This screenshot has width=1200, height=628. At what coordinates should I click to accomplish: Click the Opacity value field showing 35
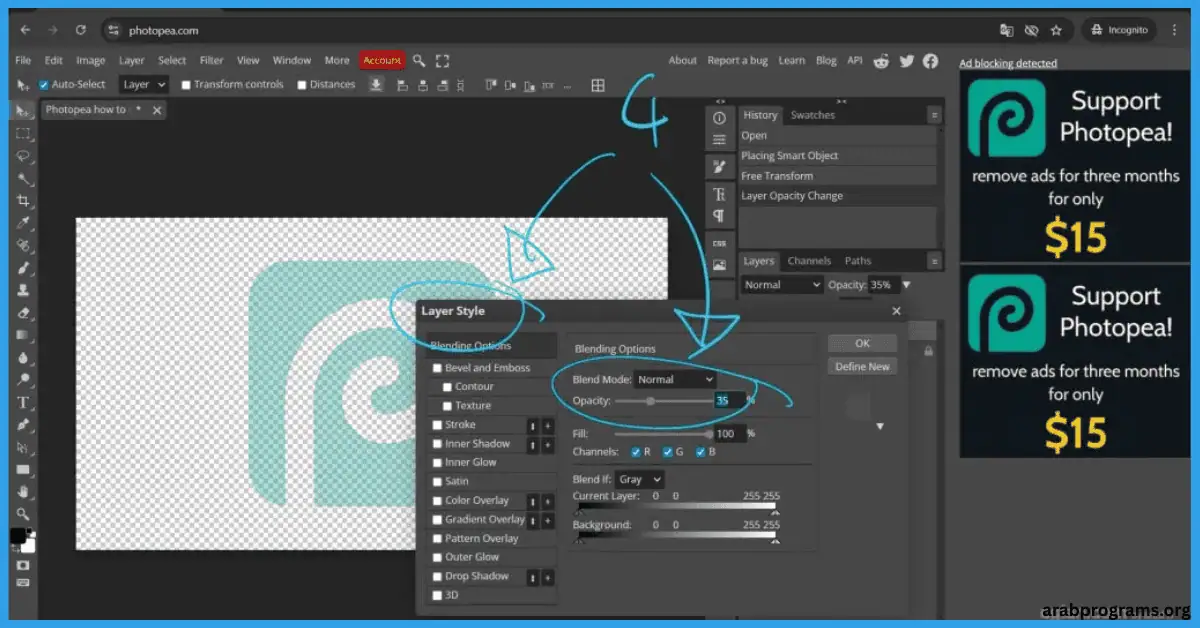729,400
